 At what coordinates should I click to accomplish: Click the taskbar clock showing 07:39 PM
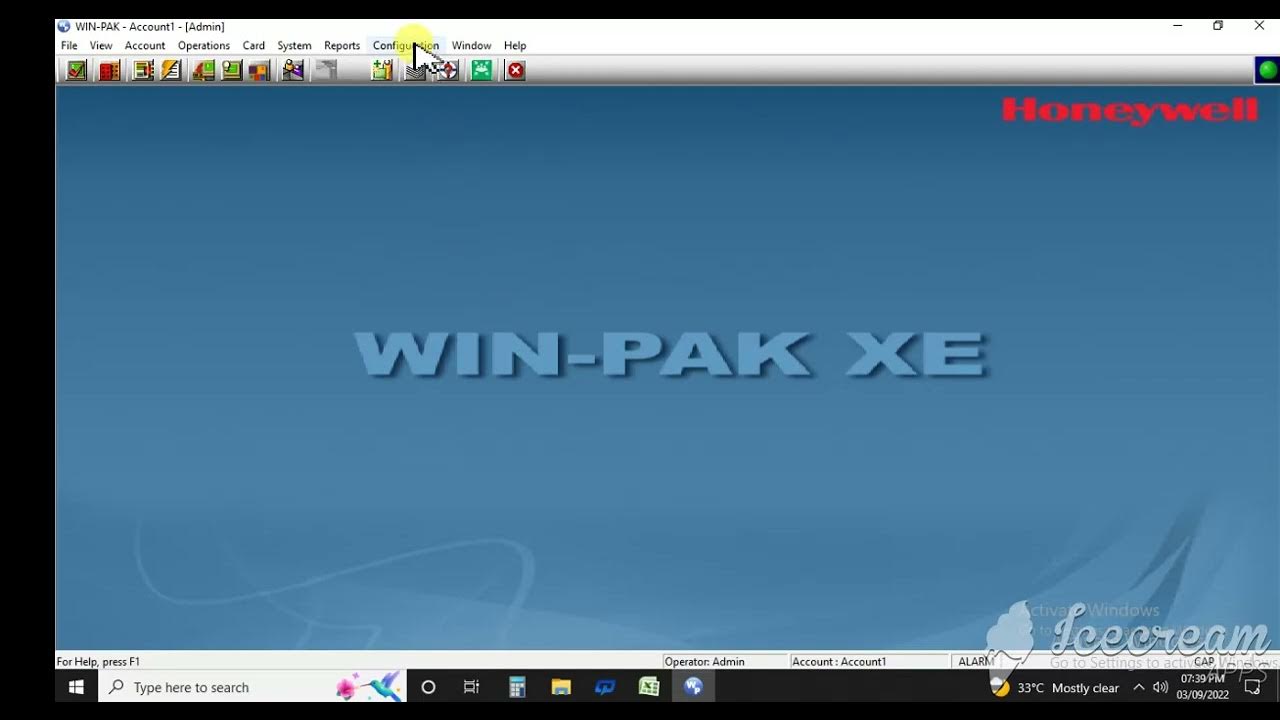click(1202, 687)
